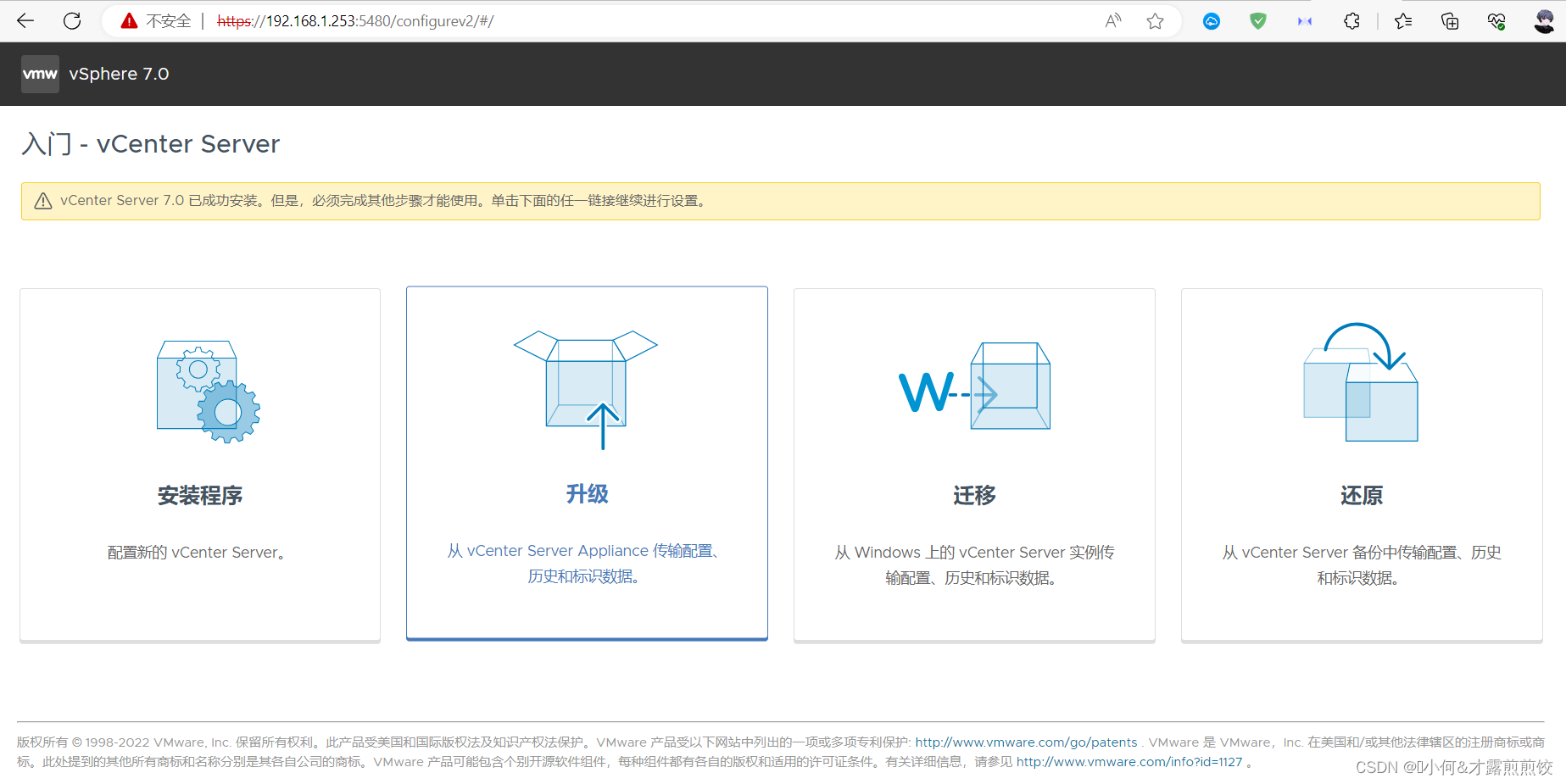Click the Windows migration W arrow icon
This screenshot has width=1566, height=784.
click(x=975, y=386)
